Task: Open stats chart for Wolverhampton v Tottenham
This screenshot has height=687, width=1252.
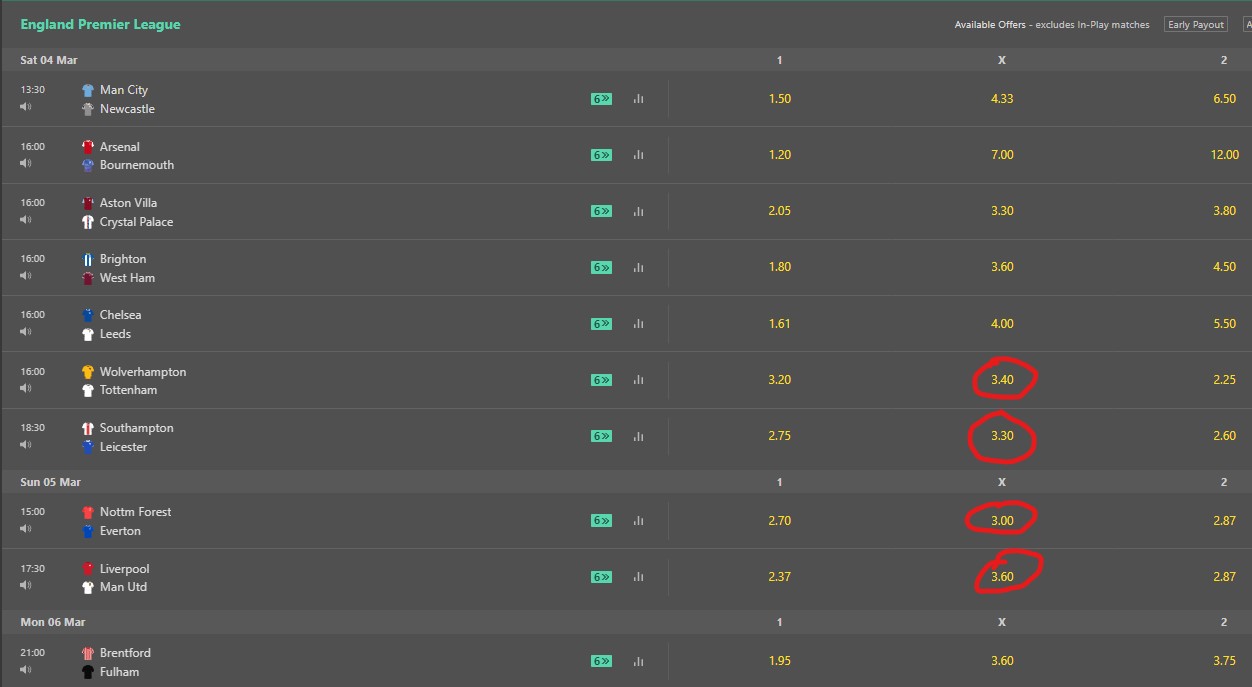Action: [x=638, y=380]
